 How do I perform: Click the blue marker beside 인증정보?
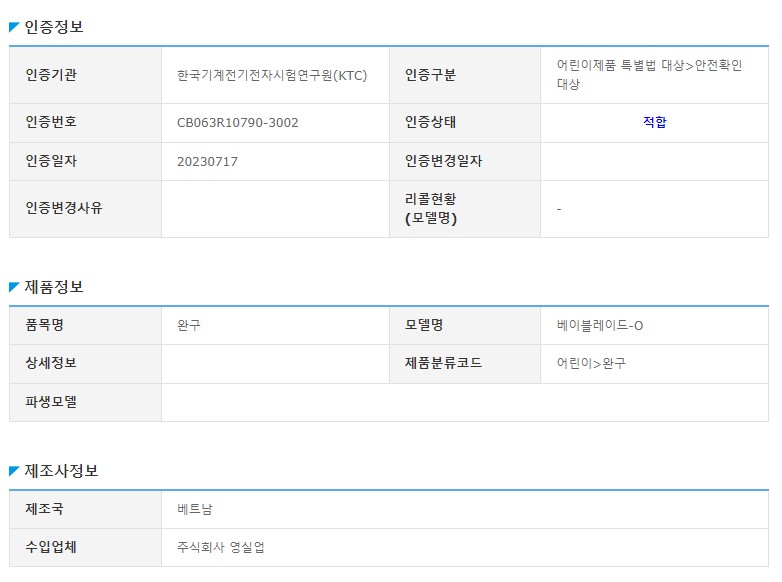[14, 27]
